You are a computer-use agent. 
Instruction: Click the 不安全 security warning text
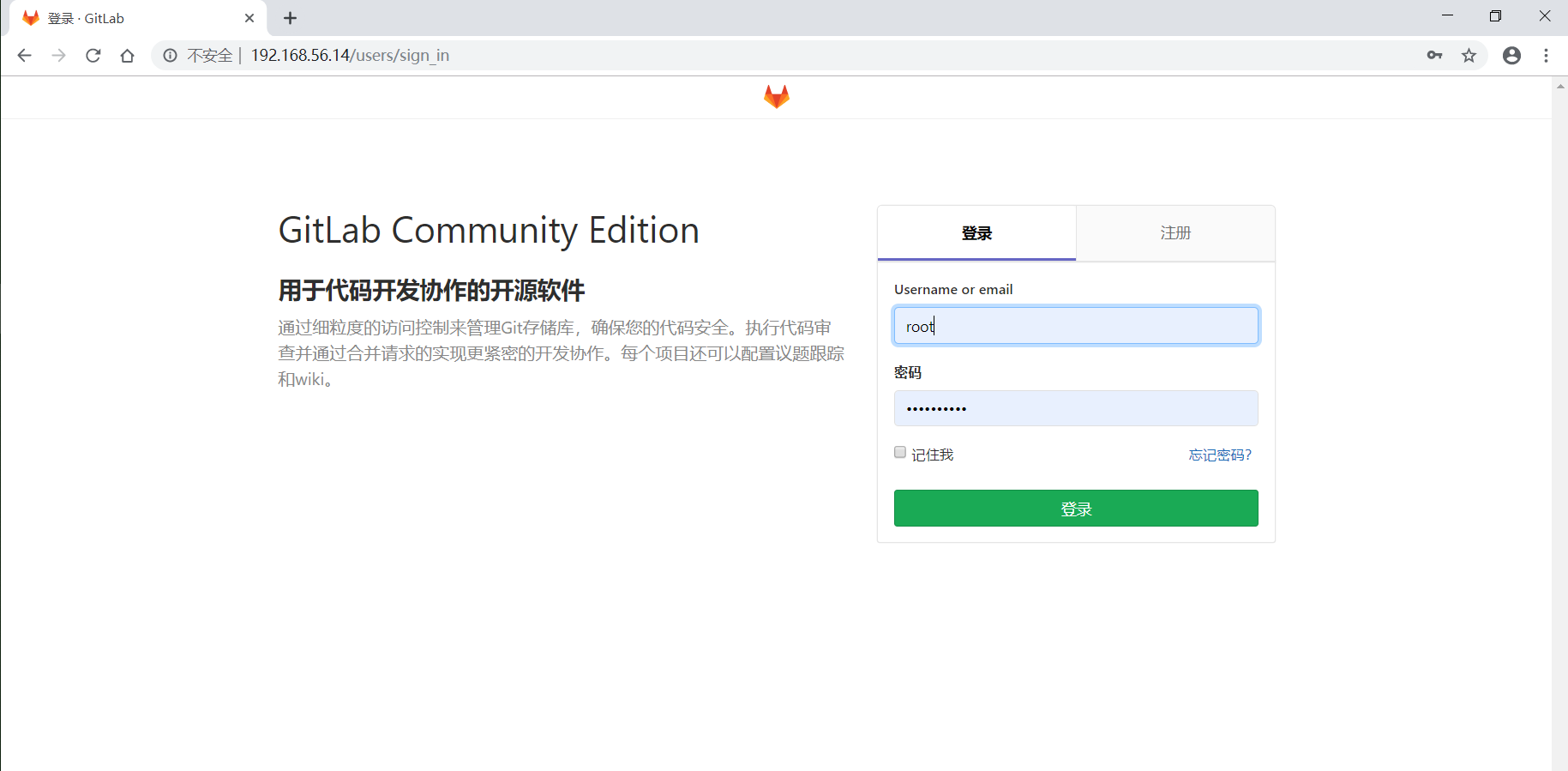210,56
